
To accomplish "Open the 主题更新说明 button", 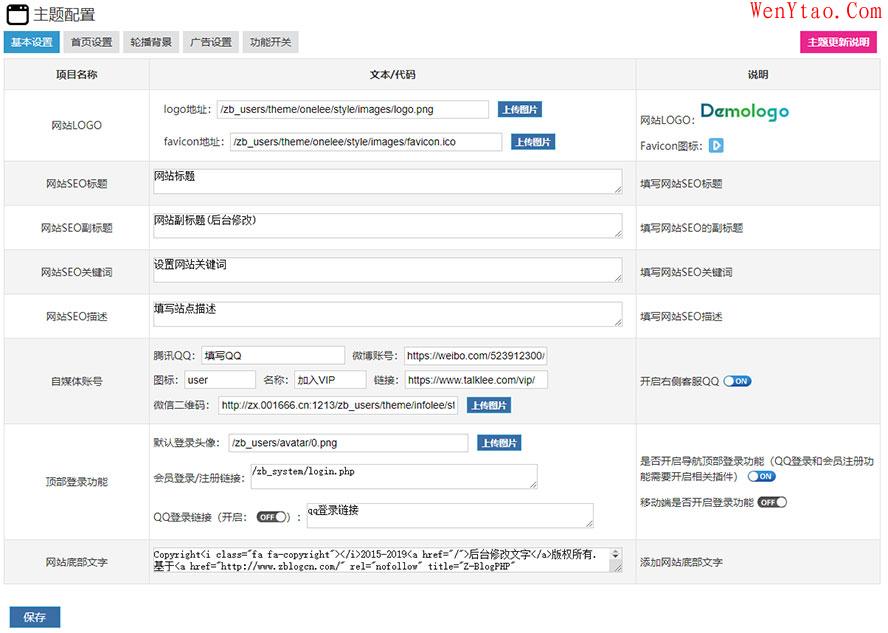I will point(838,42).
